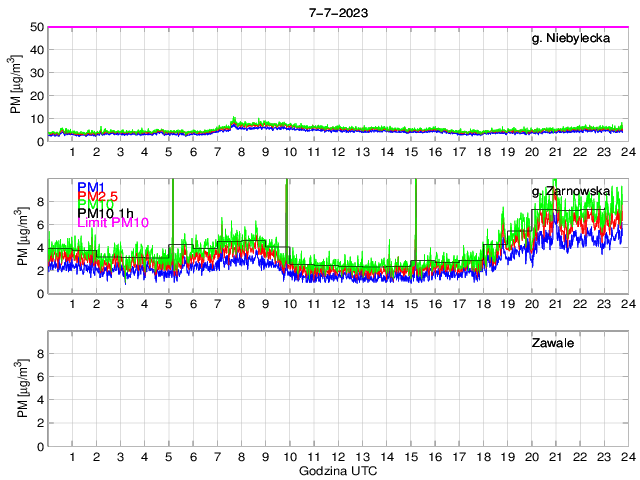Click hour 24 tick label under the Niebylecka plot
The height and width of the screenshot is (480, 640).
627,152
